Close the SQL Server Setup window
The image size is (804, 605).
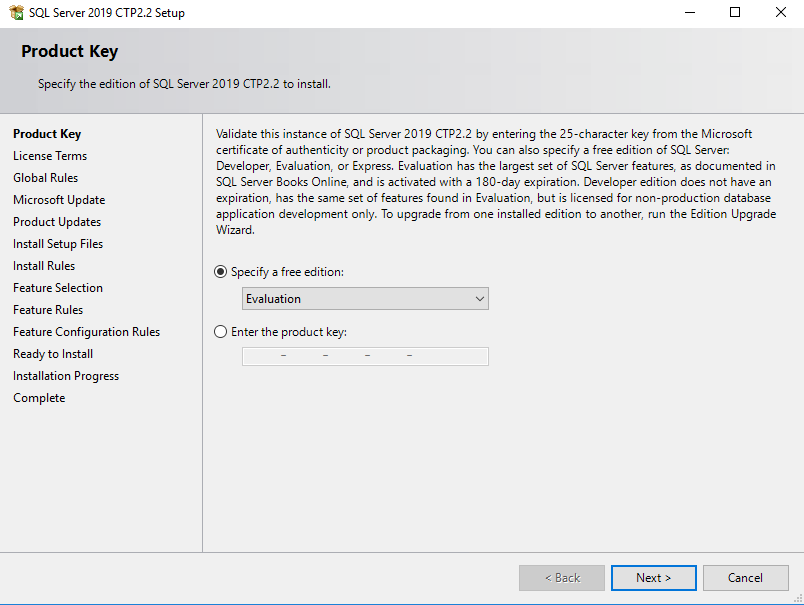pyautogui.click(x=780, y=12)
